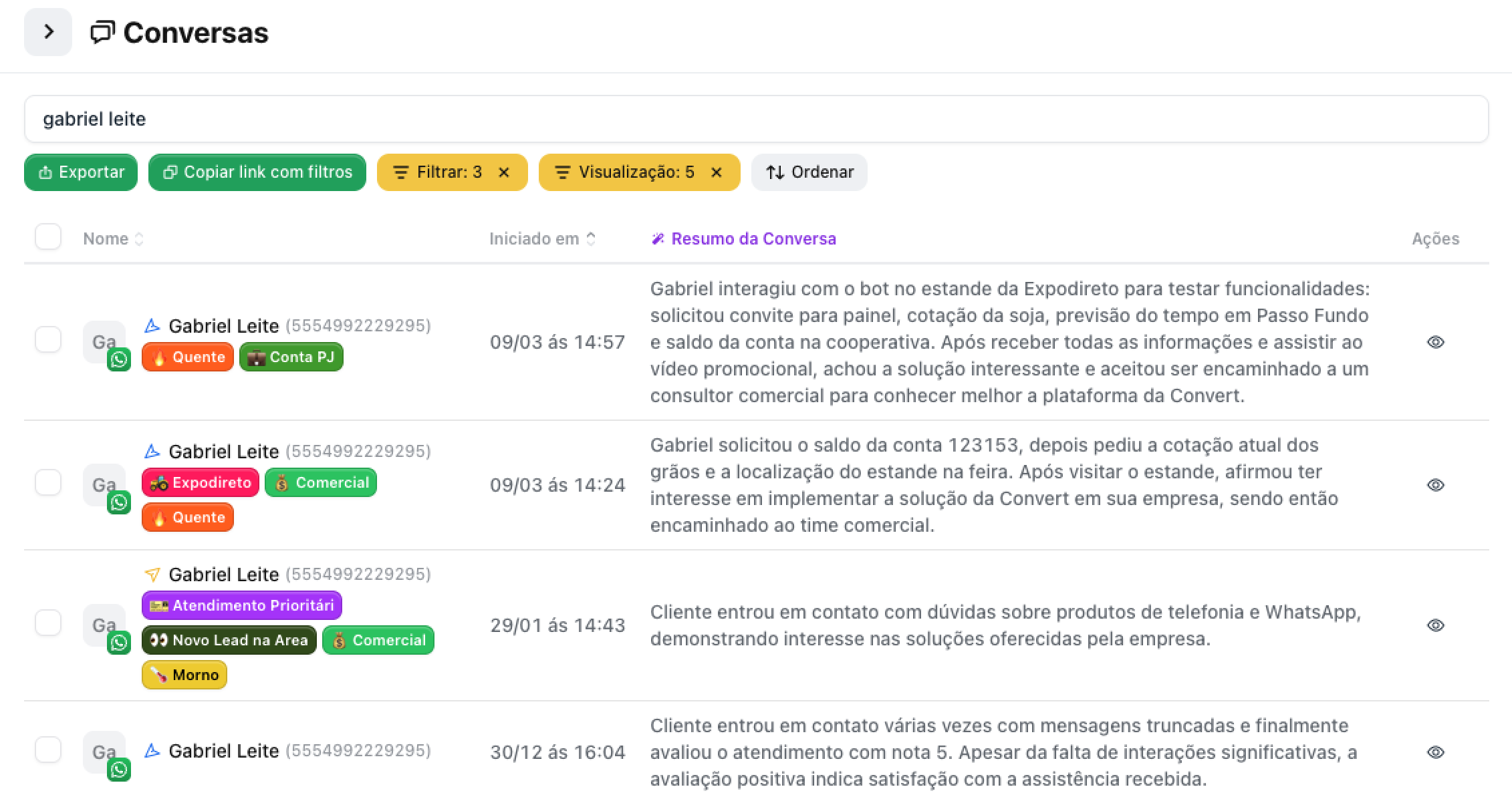Open the Ordenar sort menu
Screen dimensions: 1512x803
click(809, 172)
